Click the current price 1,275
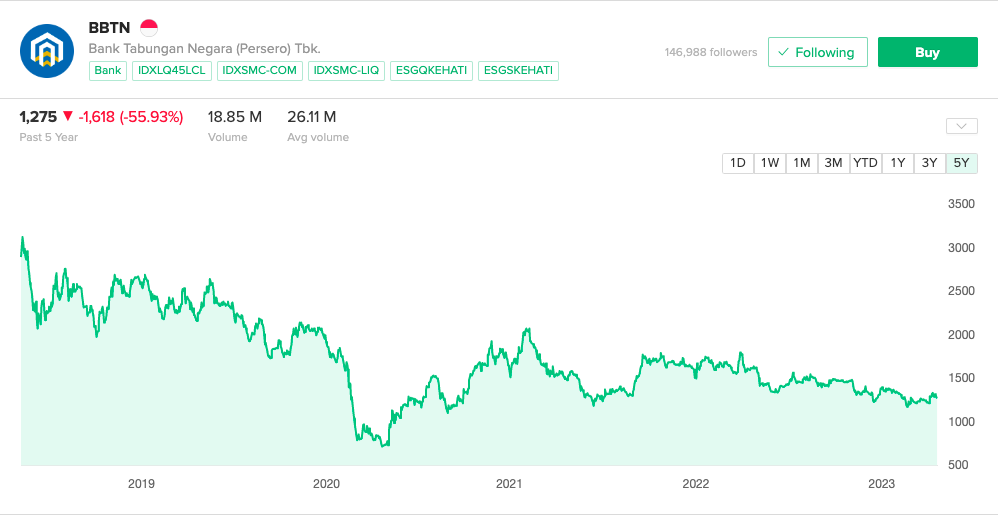 click(x=38, y=116)
